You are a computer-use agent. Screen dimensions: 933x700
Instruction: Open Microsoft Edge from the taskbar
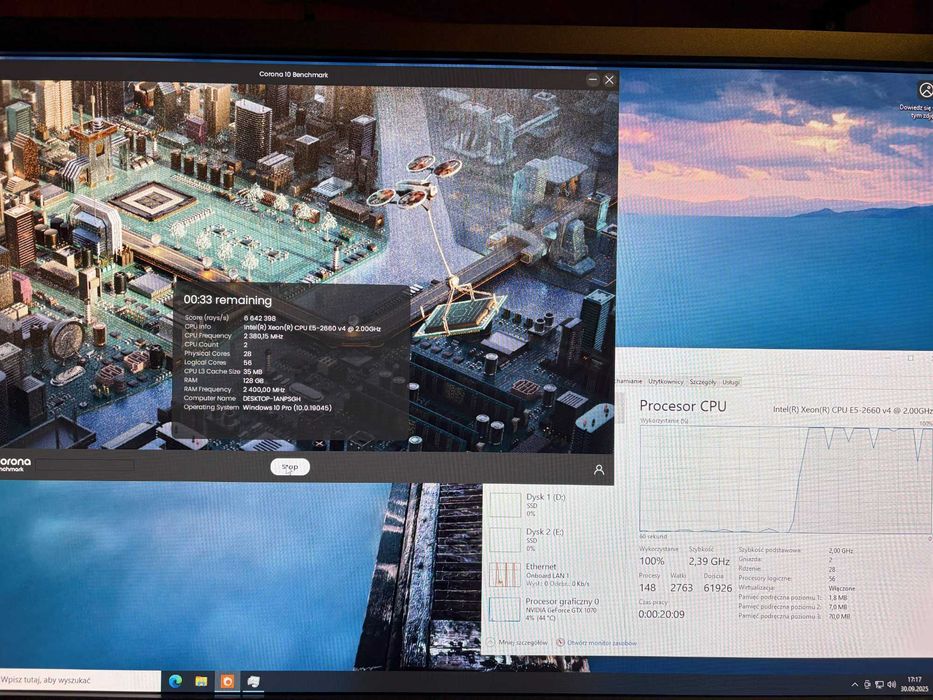[x=175, y=681]
